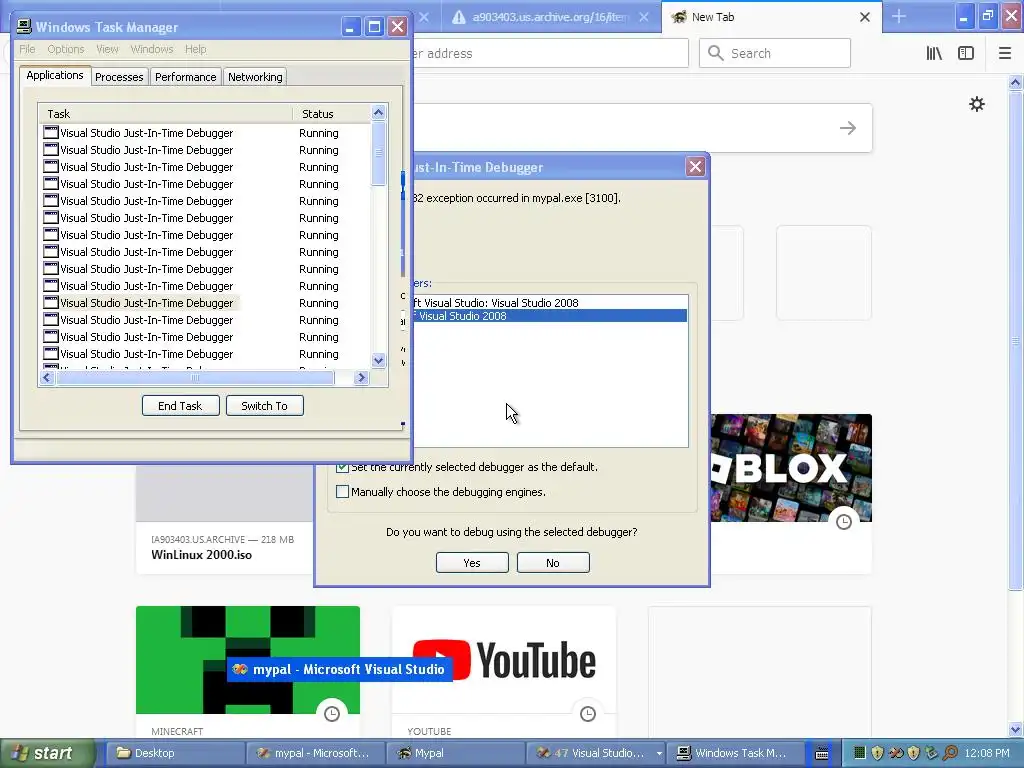
Task: Toggle 'Set the currently selected debugger as the default'
Action: [x=342, y=467]
